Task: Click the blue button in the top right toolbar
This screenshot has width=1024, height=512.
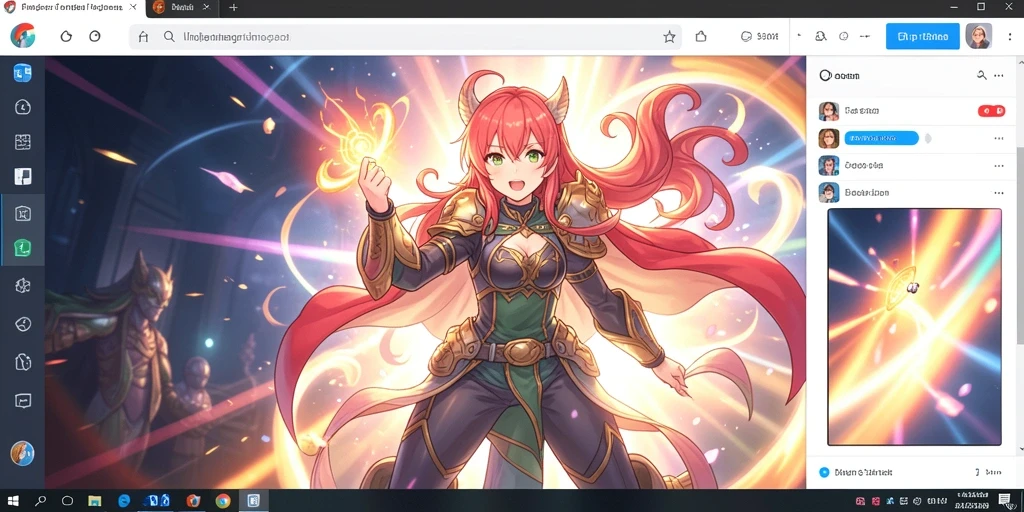Action: pyautogui.click(x=922, y=37)
